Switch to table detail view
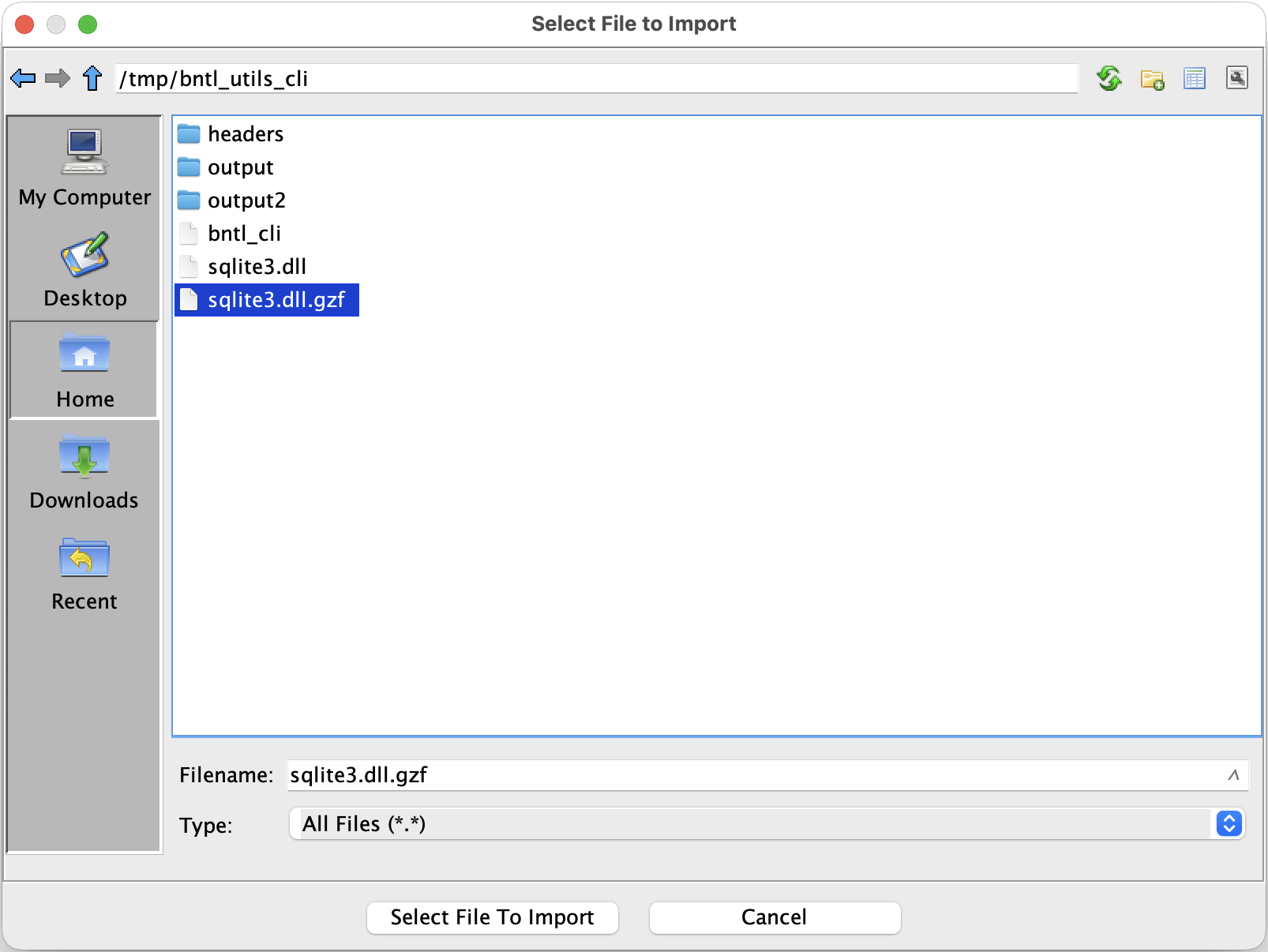Screen dimensions: 1268x952 pos(1195,78)
